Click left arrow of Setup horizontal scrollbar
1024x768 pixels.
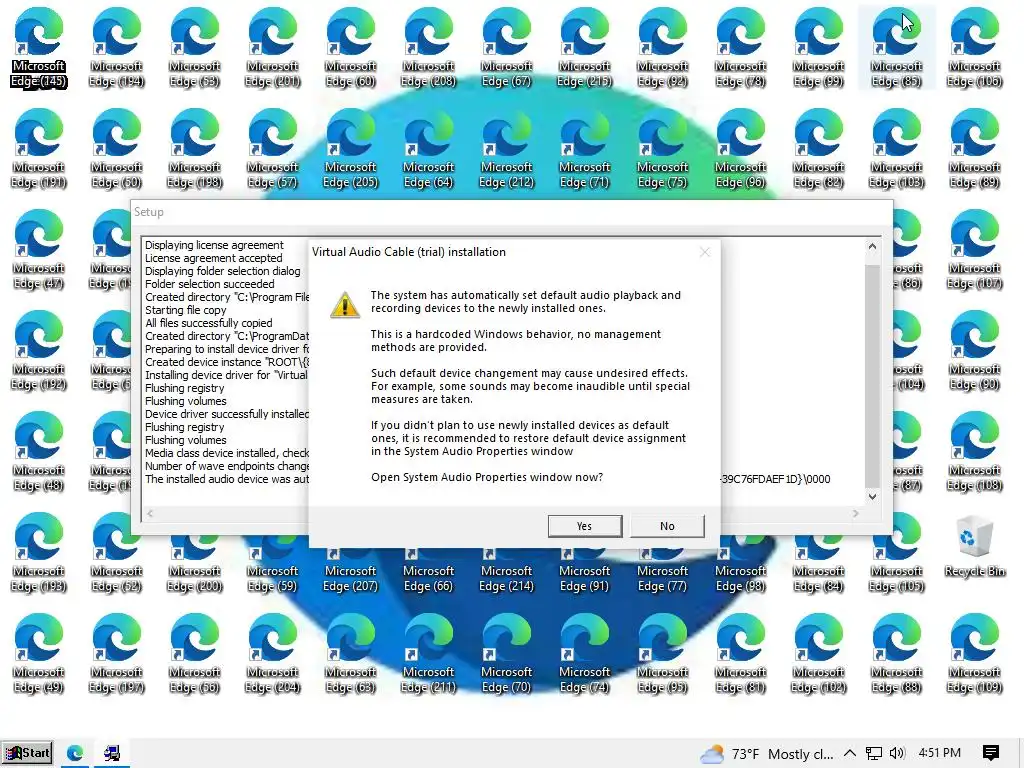[150, 514]
